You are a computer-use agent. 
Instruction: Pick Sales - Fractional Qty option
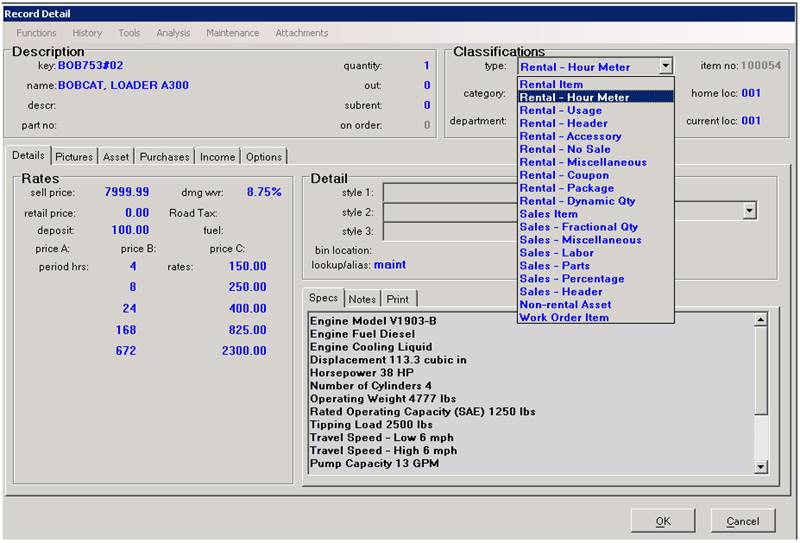595,227
